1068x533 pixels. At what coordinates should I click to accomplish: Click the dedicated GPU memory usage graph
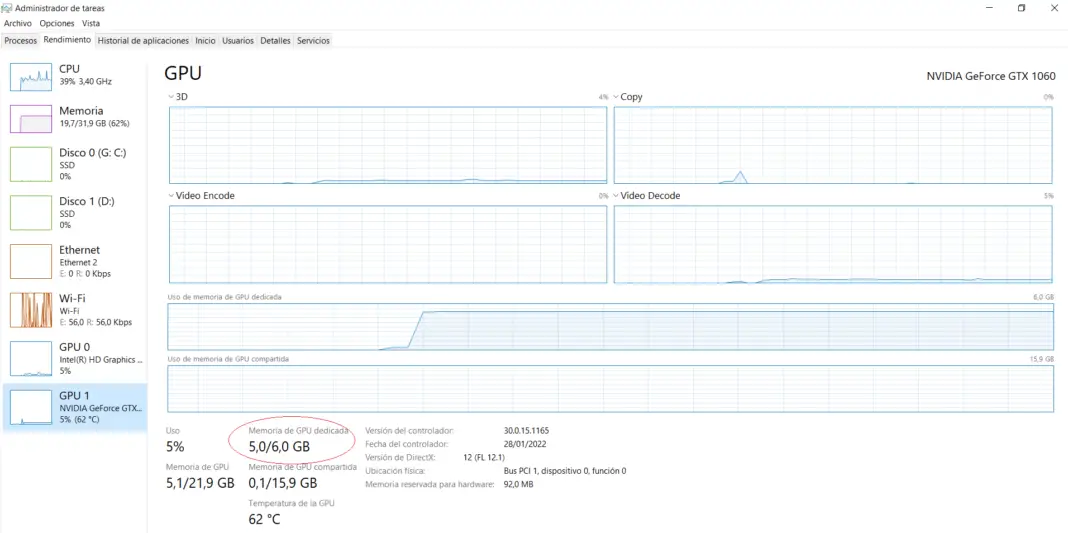coord(610,327)
